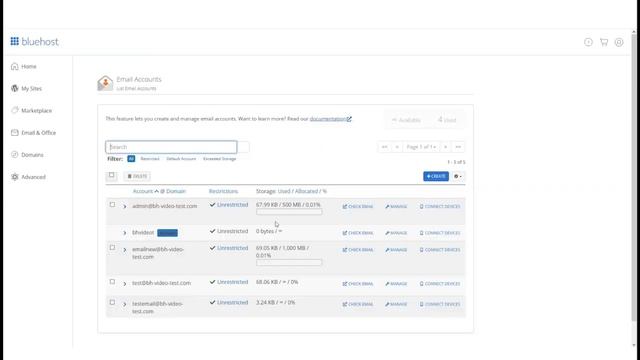This screenshot has width=640, height=360.
Task: Focus the Search email accounts field
Action: point(171,147)
